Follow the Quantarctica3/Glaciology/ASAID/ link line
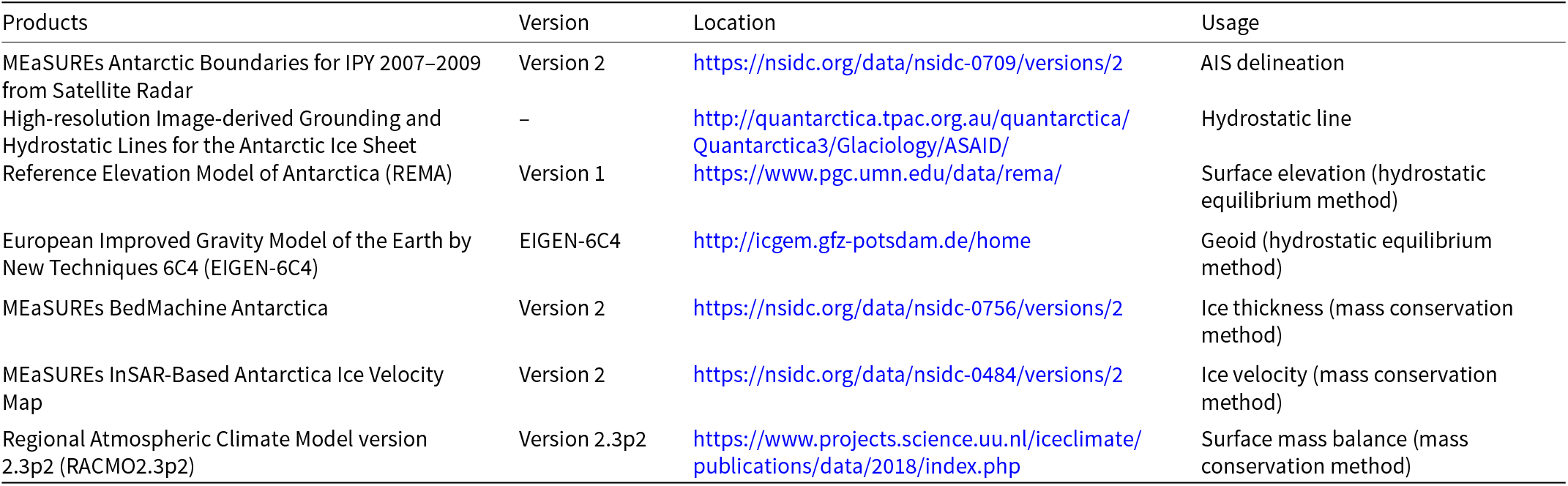The width and height of the screenshot is (1568, 486). tap(851, 146)
